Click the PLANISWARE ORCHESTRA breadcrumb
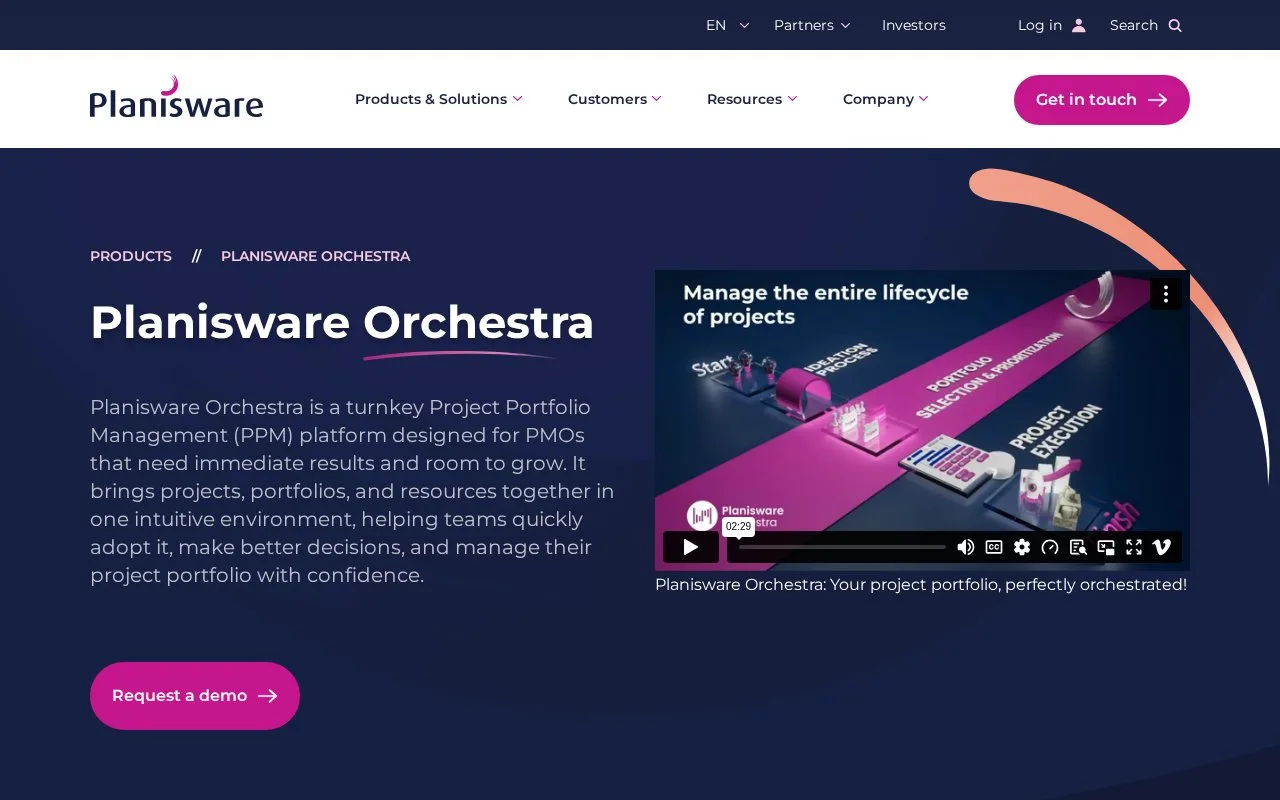This screenshot has height=800, width=1280. 316,256
